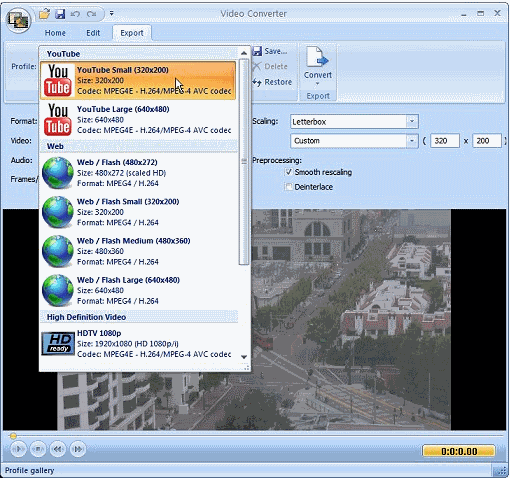Open the round application menu button

pos(19,20)
